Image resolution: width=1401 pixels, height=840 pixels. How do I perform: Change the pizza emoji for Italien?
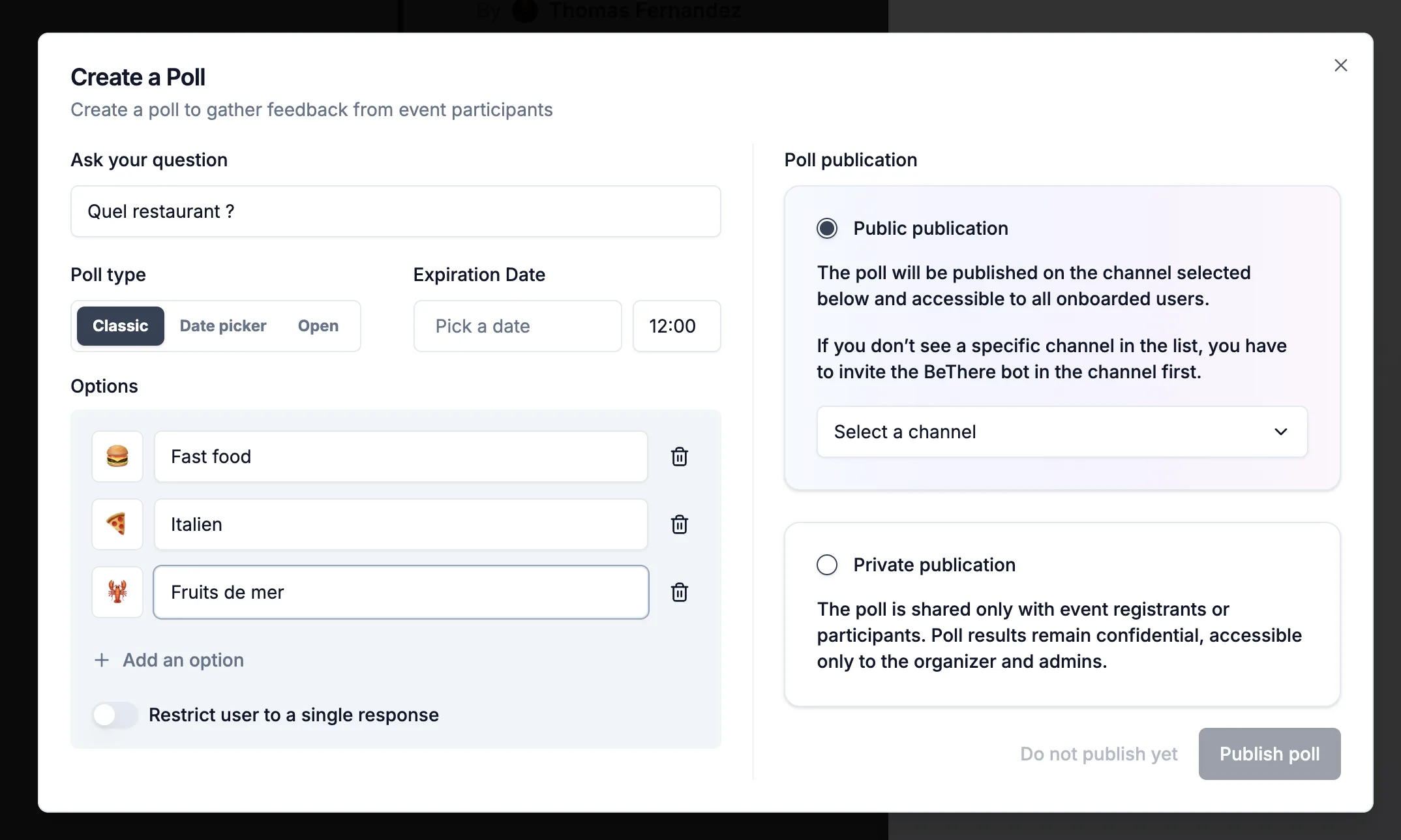[117, 524]
